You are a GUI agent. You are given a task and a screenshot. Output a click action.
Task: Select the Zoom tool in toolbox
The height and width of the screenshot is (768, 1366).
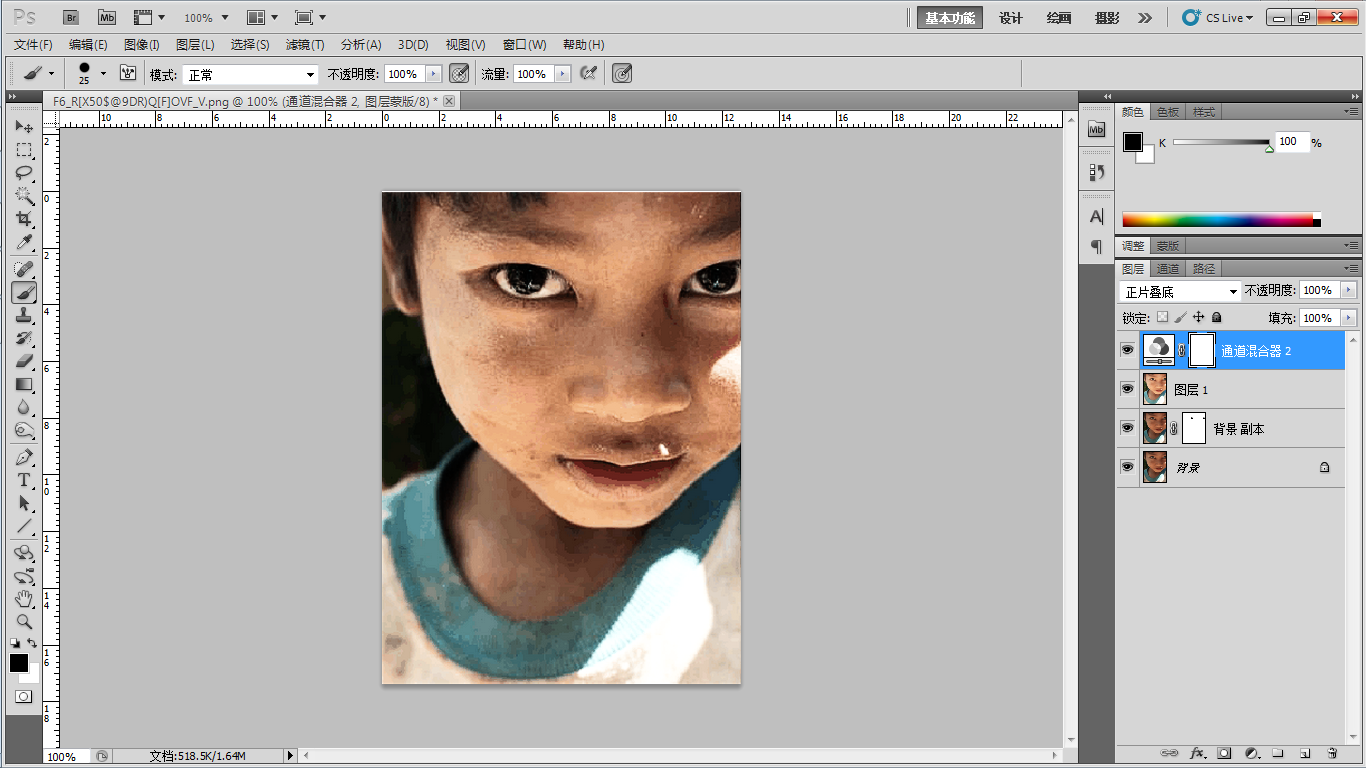point(24,621)
